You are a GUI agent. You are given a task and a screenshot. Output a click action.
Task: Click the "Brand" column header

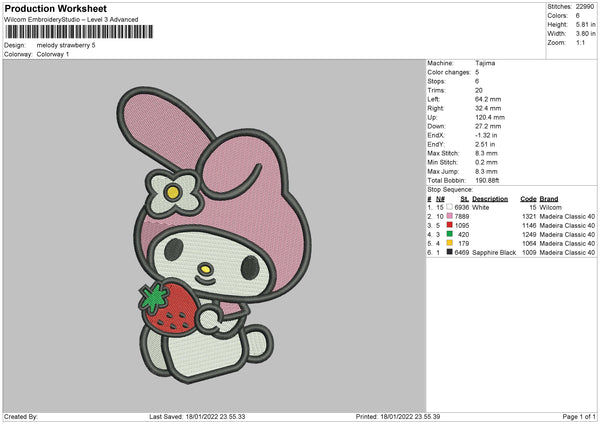click(x=549, y=199)
